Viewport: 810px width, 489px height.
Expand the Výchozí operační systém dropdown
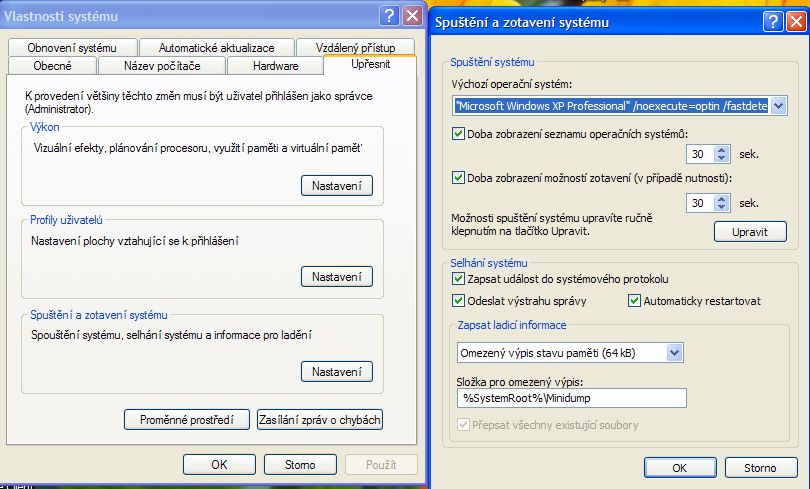coord(778,105)
